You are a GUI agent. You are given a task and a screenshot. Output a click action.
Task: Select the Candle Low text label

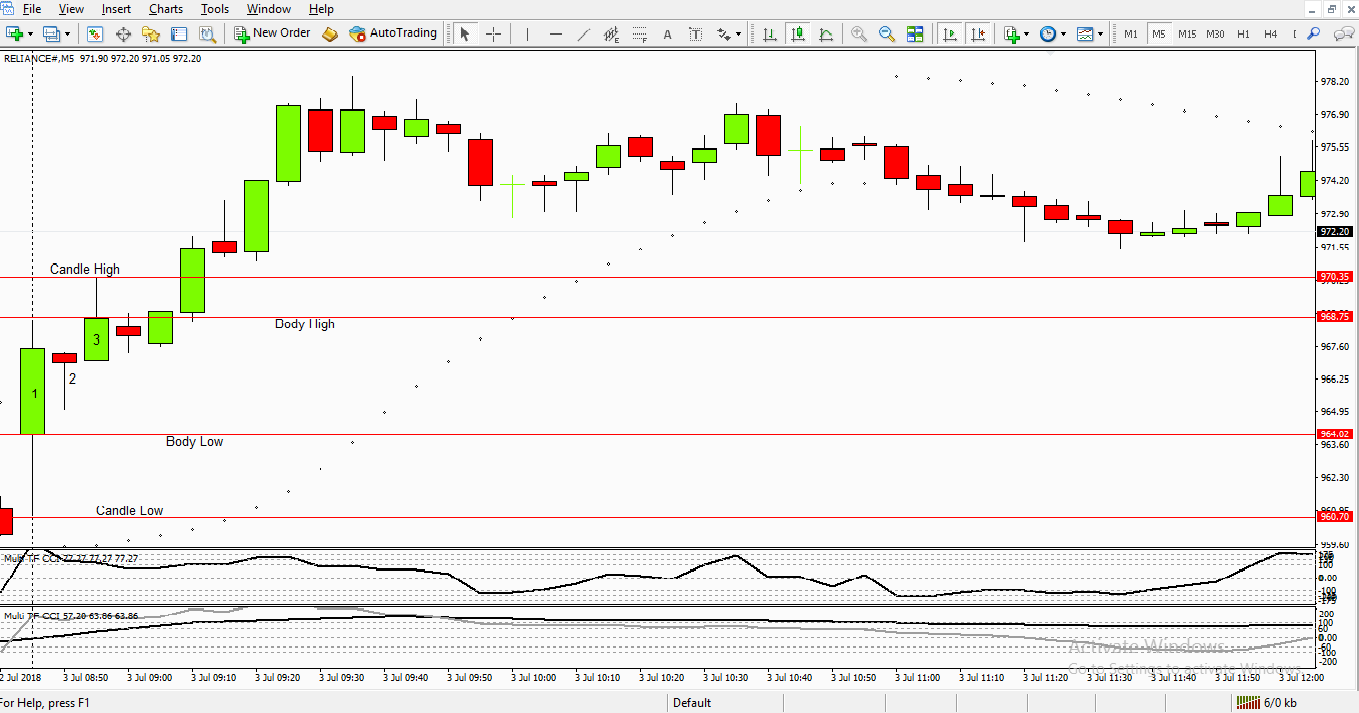pyautogui.click(x=129, y=511)
